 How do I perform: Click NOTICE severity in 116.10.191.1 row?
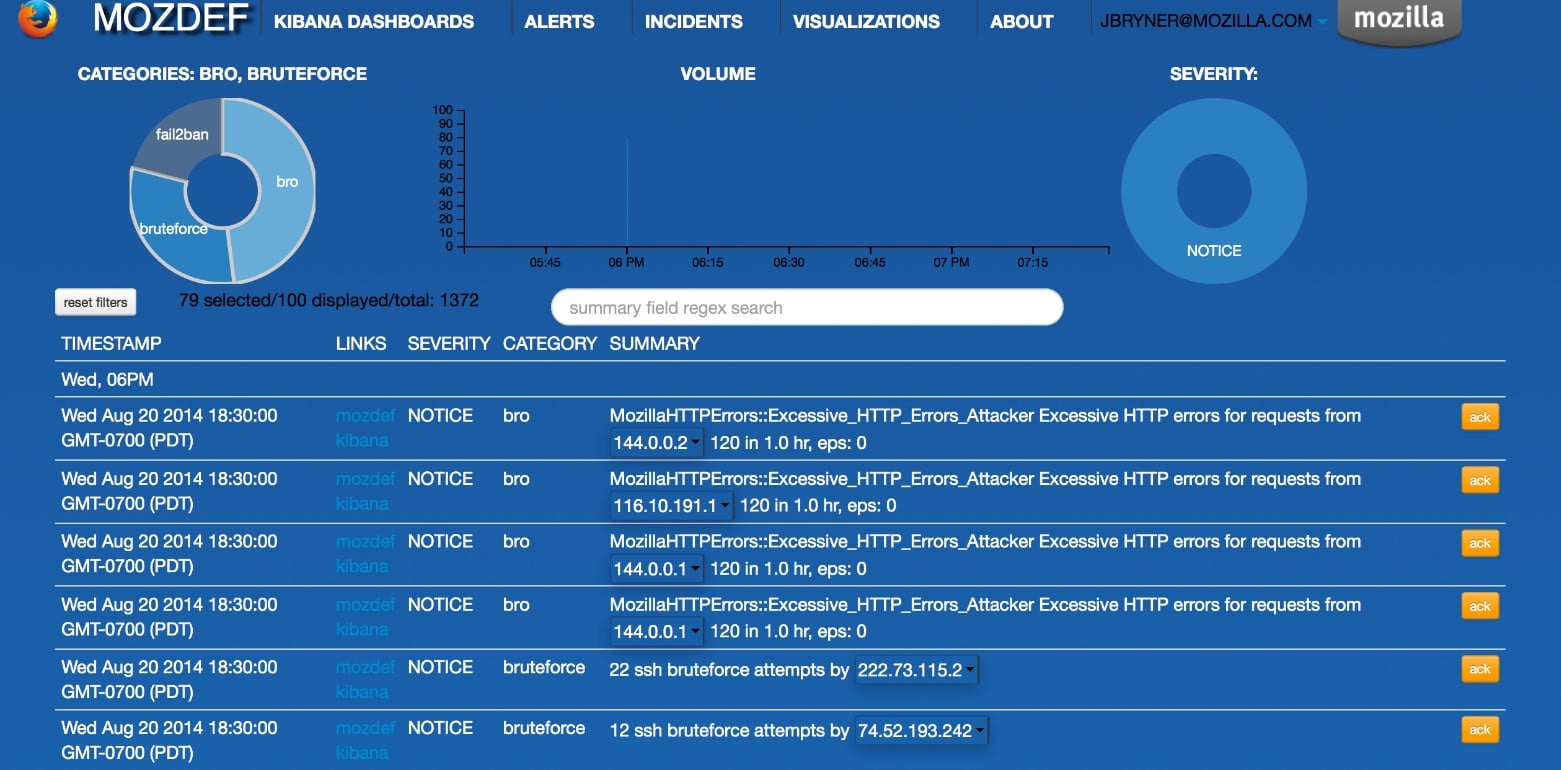click(x=440, y=479)
